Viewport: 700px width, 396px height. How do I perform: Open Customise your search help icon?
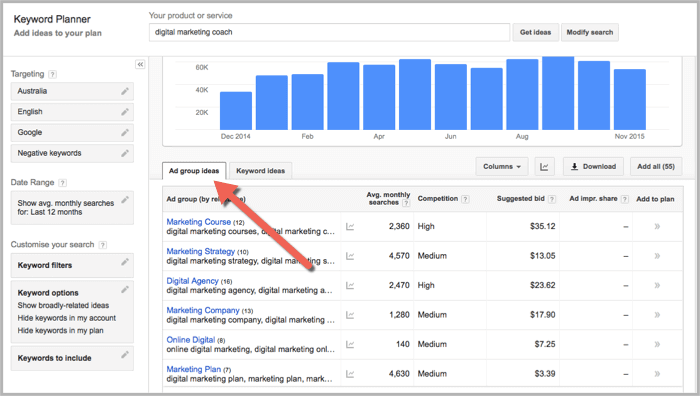click(x=103, y=245)
